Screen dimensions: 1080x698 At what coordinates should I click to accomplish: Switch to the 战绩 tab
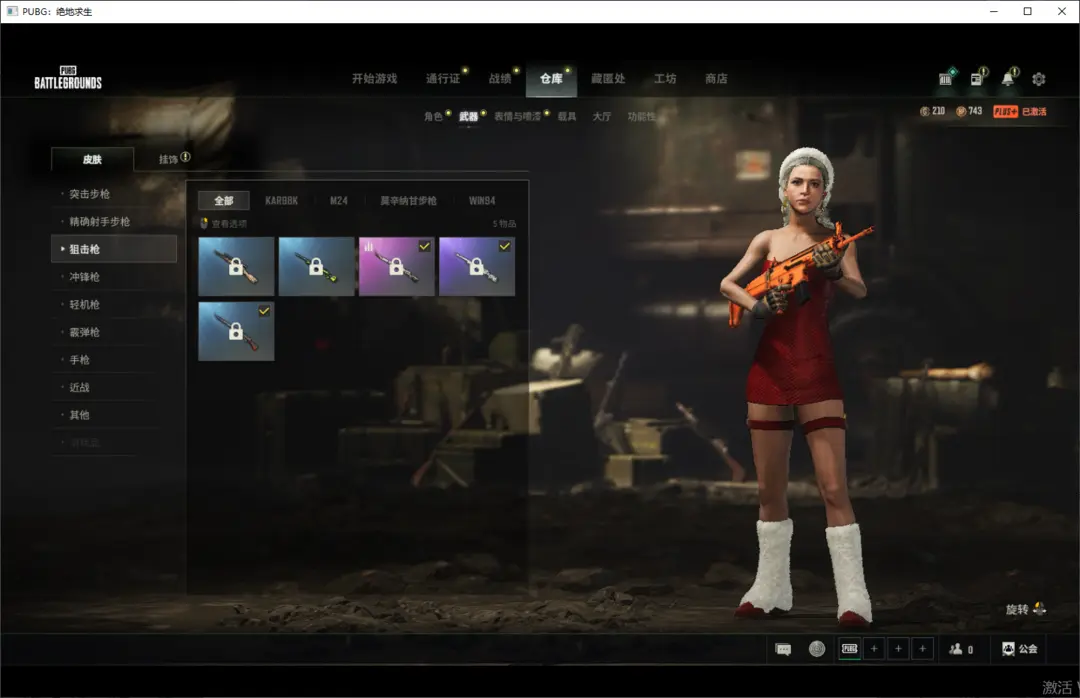click(x=500, y=79)
